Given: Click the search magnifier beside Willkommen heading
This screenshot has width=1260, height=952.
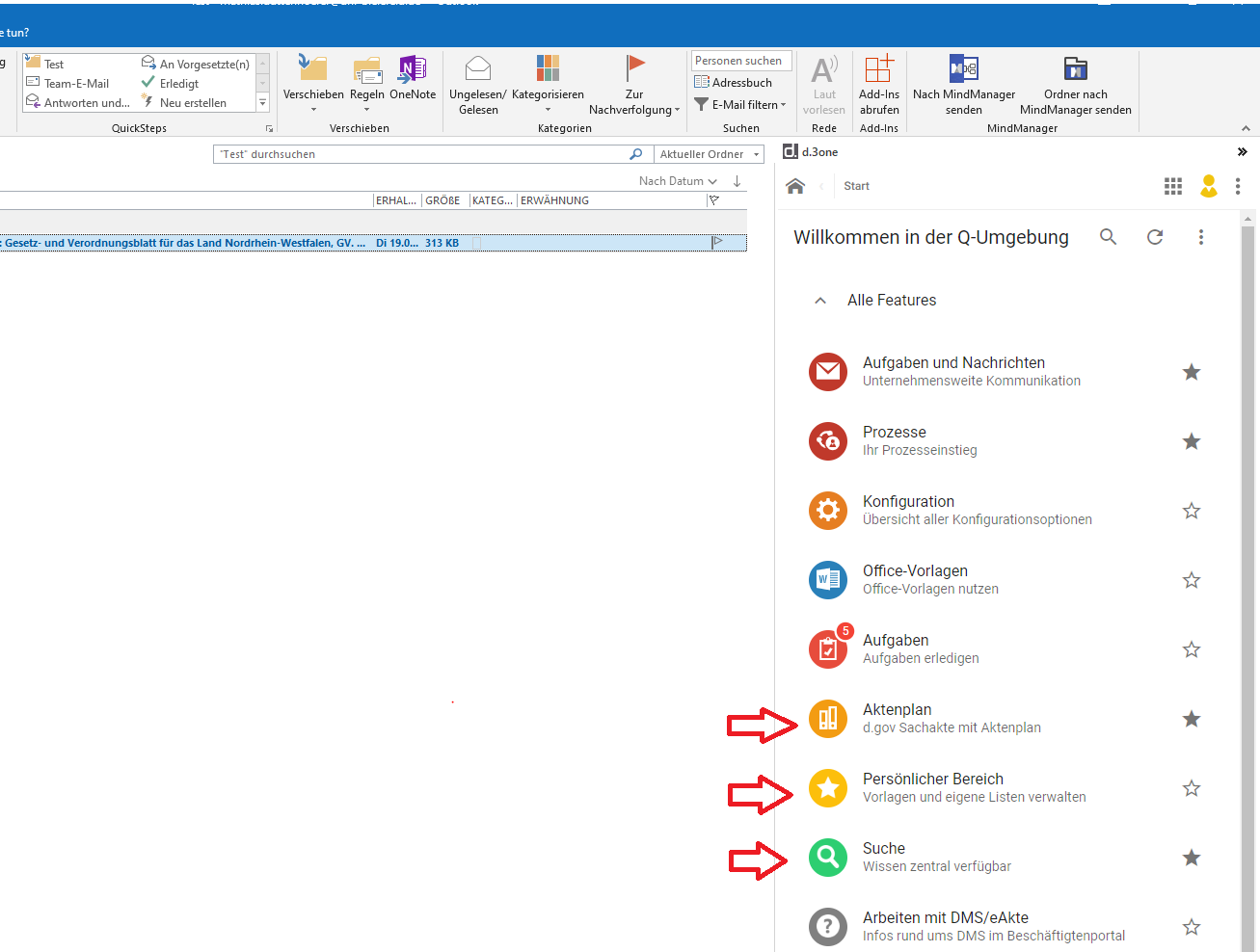Looking at the screenshot, I should coord(1109,237).
